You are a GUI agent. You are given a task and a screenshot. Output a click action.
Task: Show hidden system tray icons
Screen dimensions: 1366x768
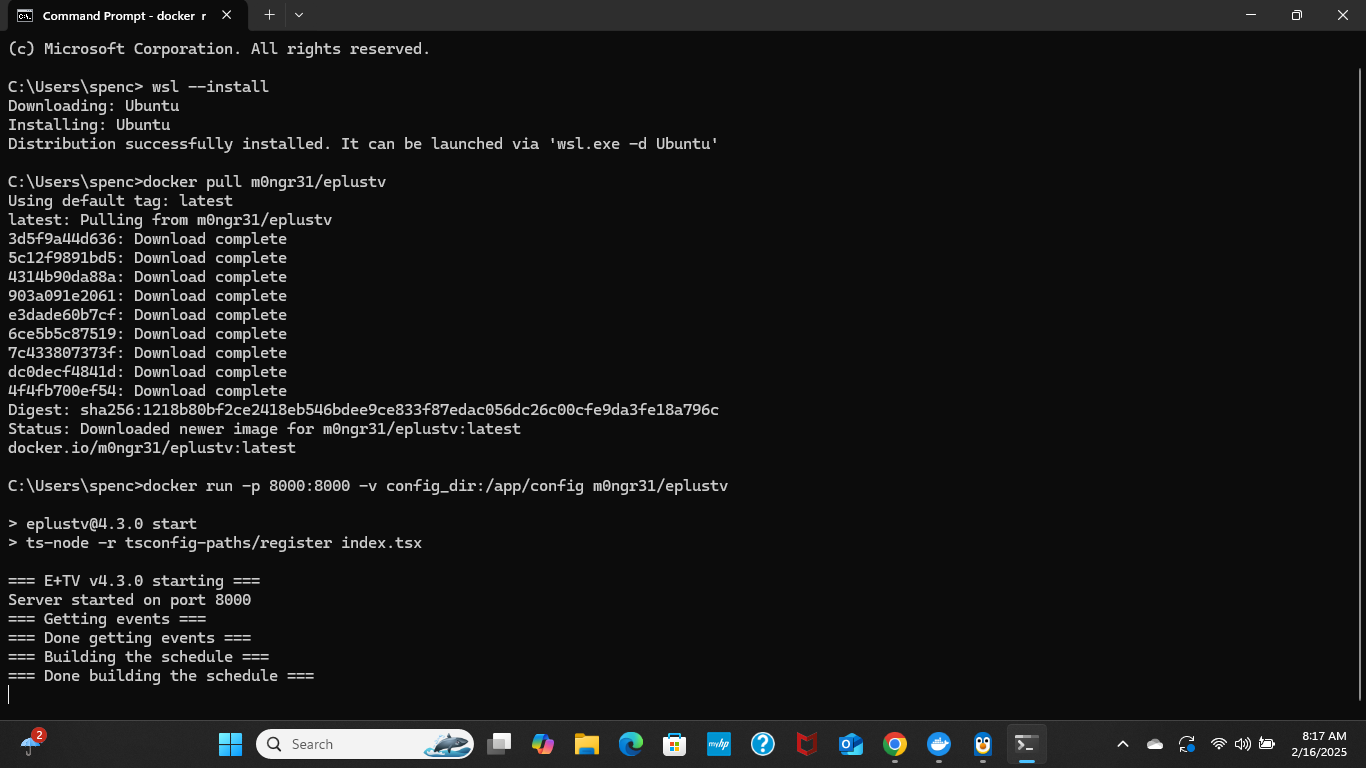(1123, 744)
